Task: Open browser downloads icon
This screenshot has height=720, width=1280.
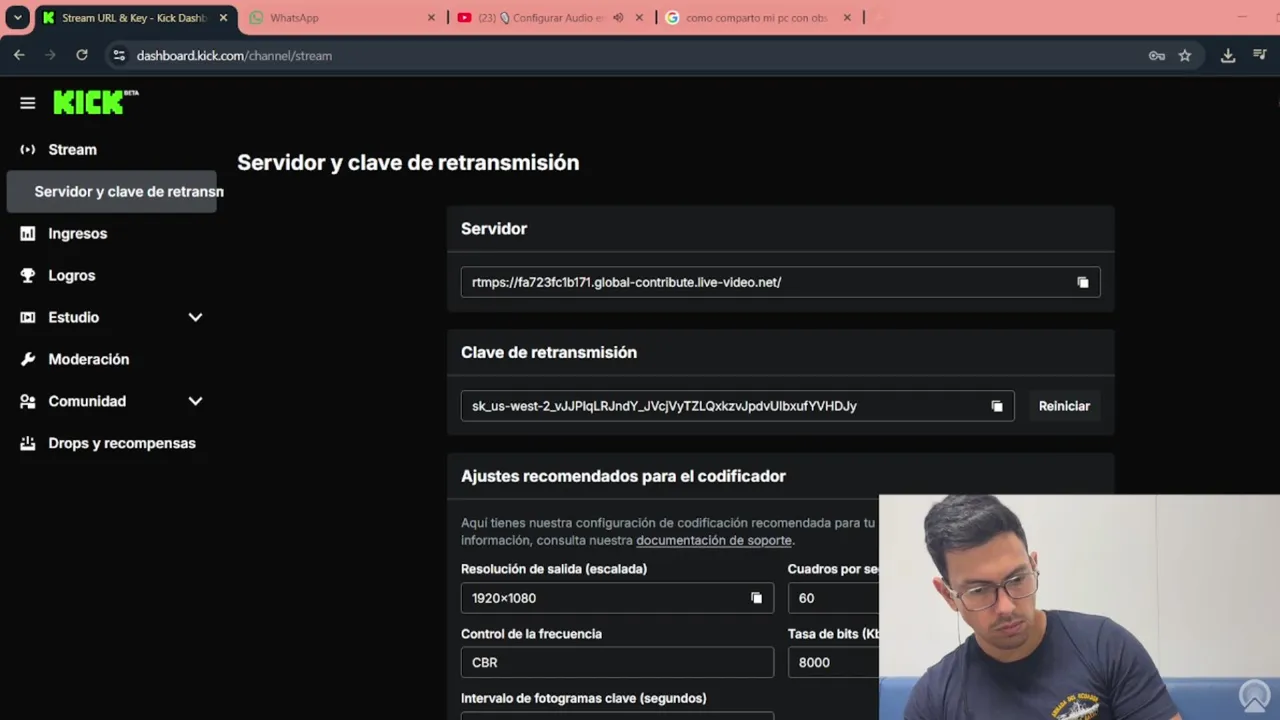Action: click(1228, 55)
